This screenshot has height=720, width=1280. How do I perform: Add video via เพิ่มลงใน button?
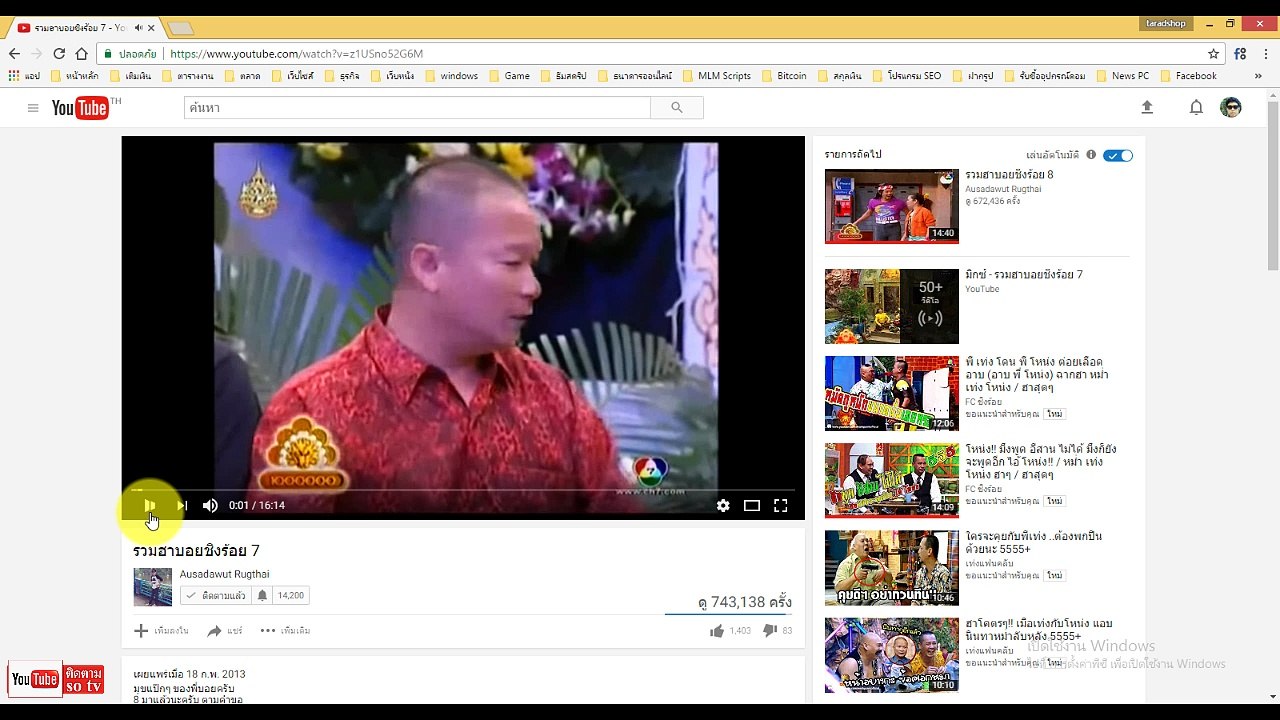[x=162, y=631]
